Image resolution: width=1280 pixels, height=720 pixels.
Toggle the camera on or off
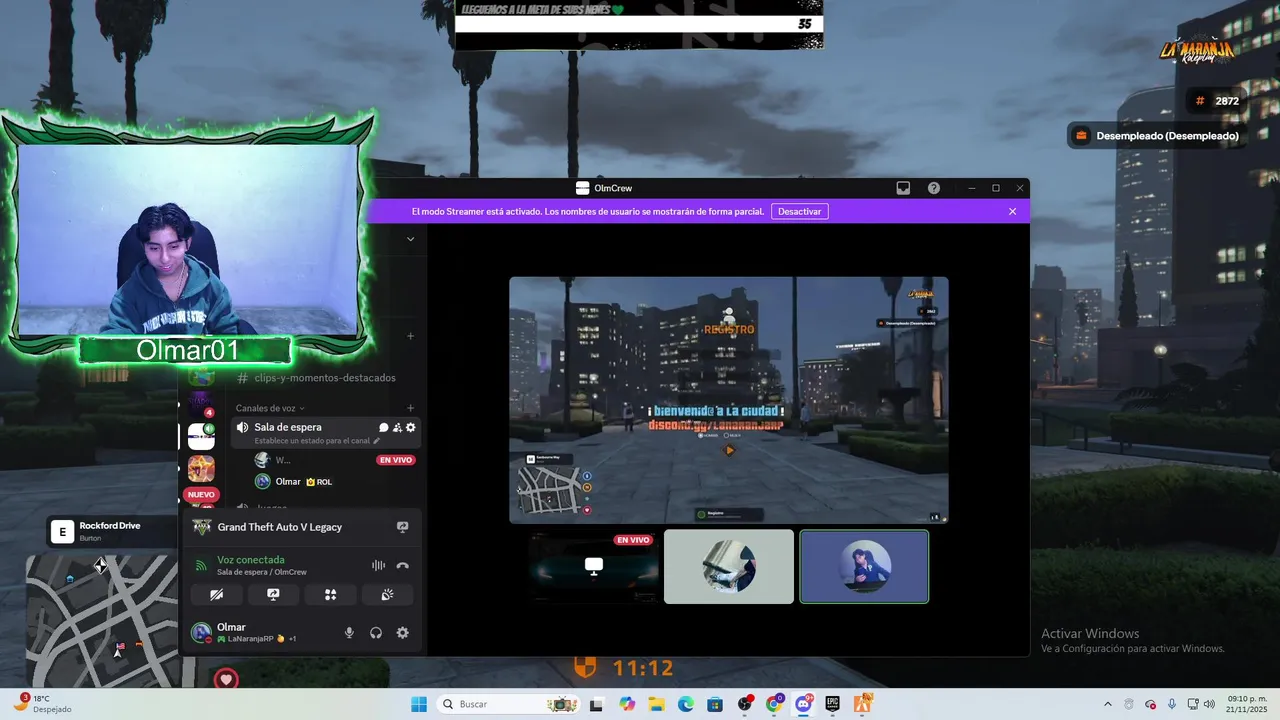(216, 594)
